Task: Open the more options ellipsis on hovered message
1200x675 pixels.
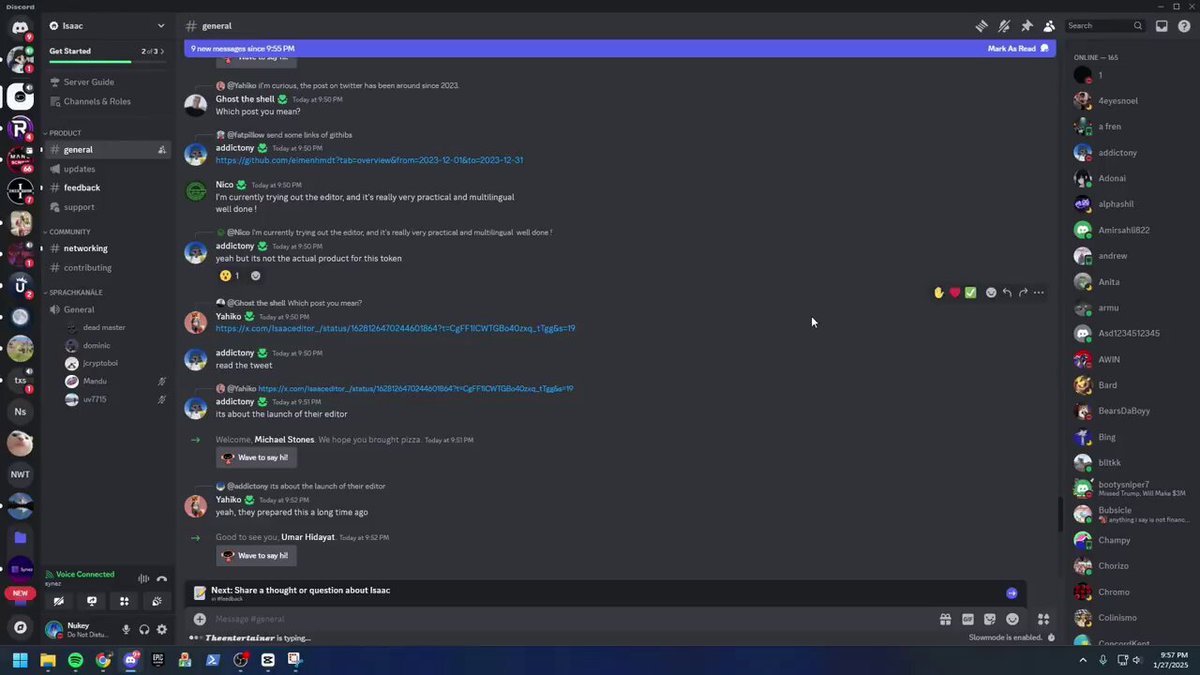Action: coord(1039,293)
